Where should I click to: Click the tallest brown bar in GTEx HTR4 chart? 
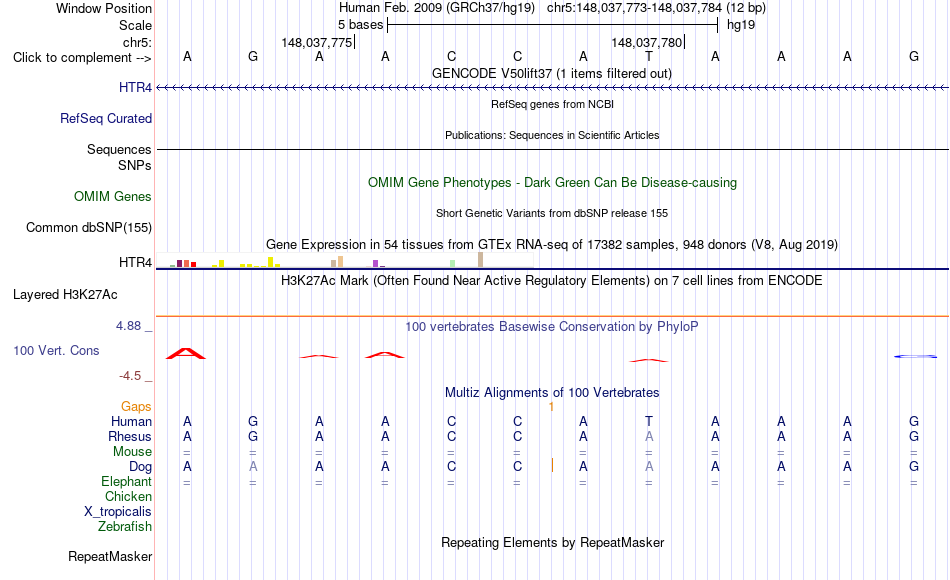[x=480, y=260]
